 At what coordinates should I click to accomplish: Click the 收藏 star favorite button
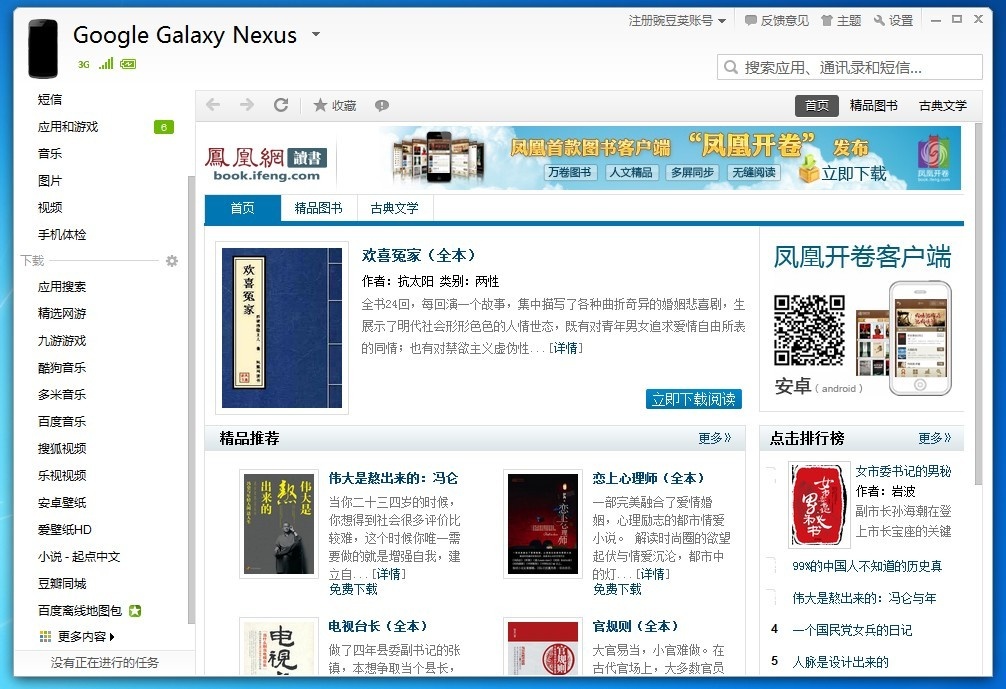coord(334,105)
